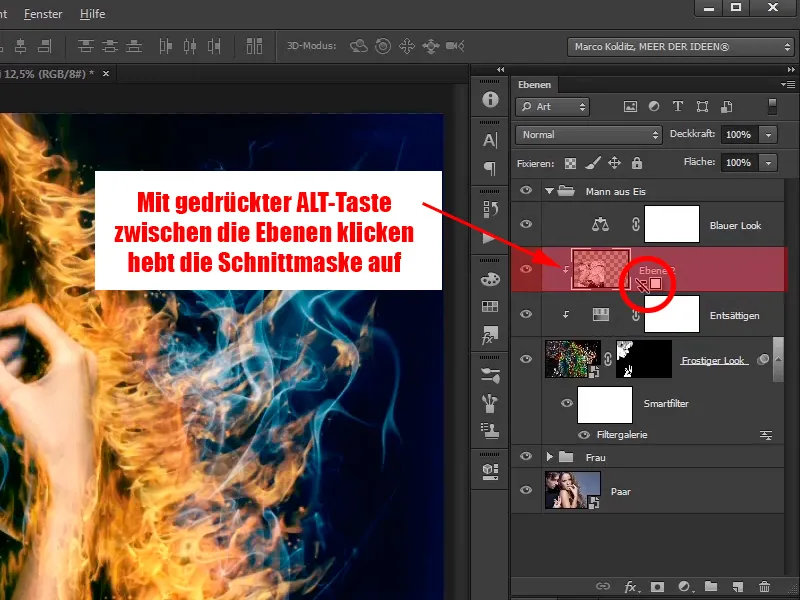Open the Color palette panel icon
The height and width of the screenshot is (600, 800).
(x=490, y=279)
